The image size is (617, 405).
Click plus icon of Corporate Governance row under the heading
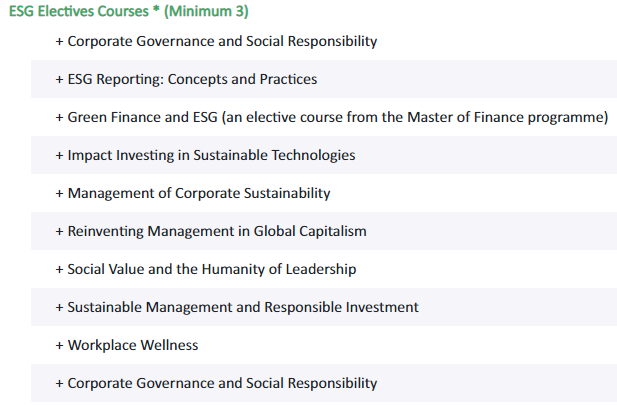click(59, 41)
